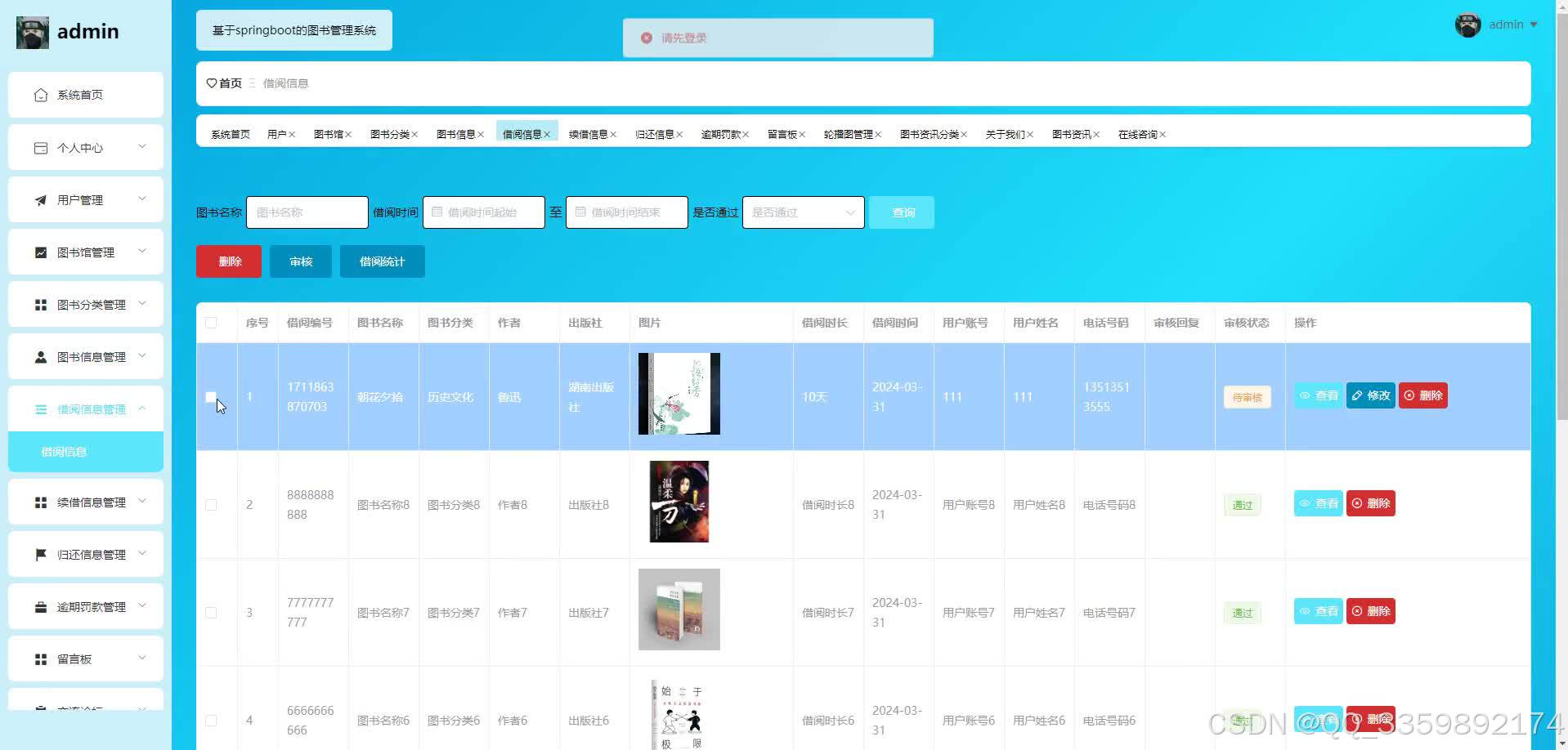Click the 朝花夕拾 book cover thumbnail
The height and width of the screenshot is (750, 1568).
[x=679, y=394]
